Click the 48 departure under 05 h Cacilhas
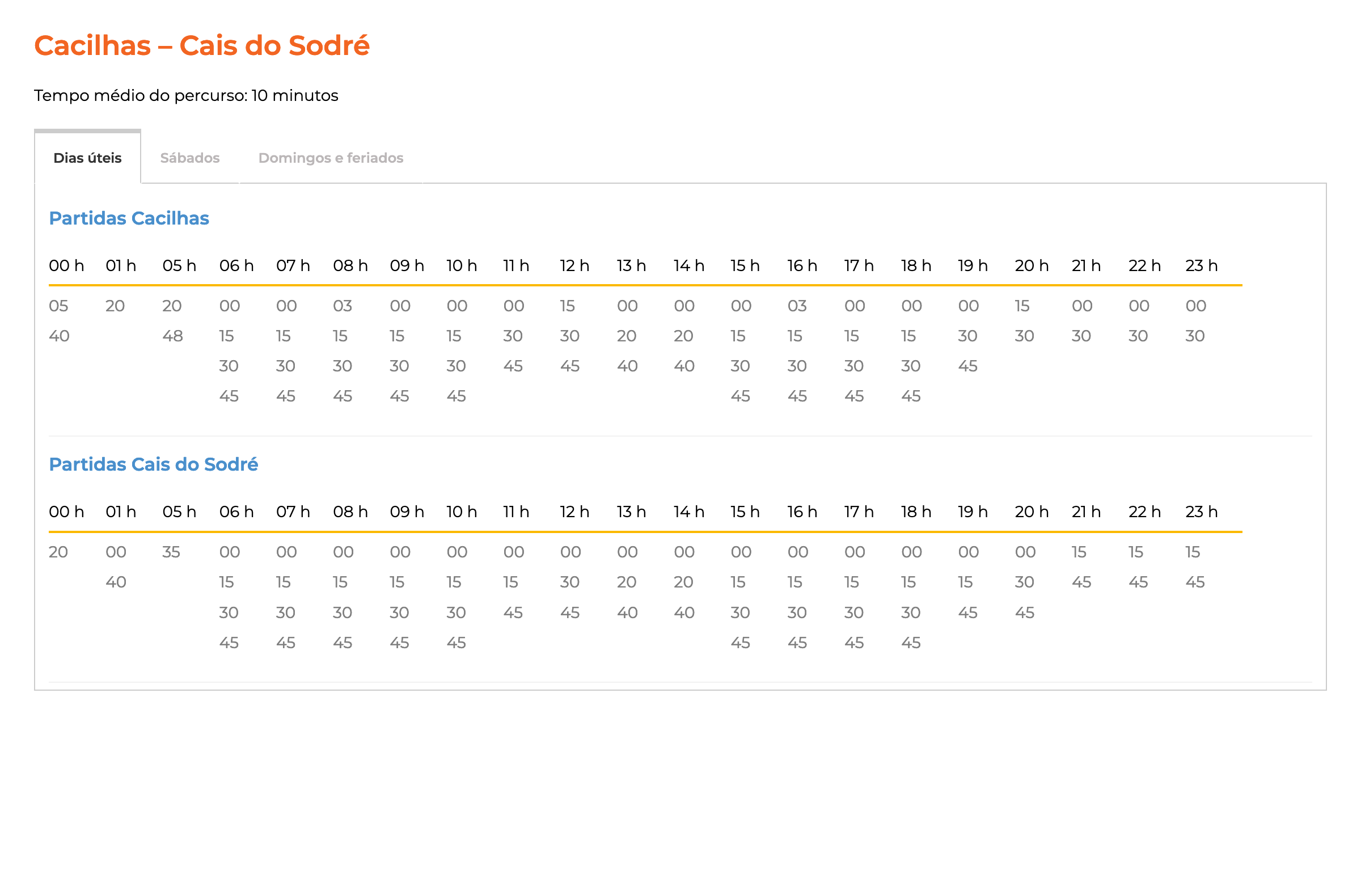Image resolution: width=1361 pixels, height=896 pixels. [173, 336]
